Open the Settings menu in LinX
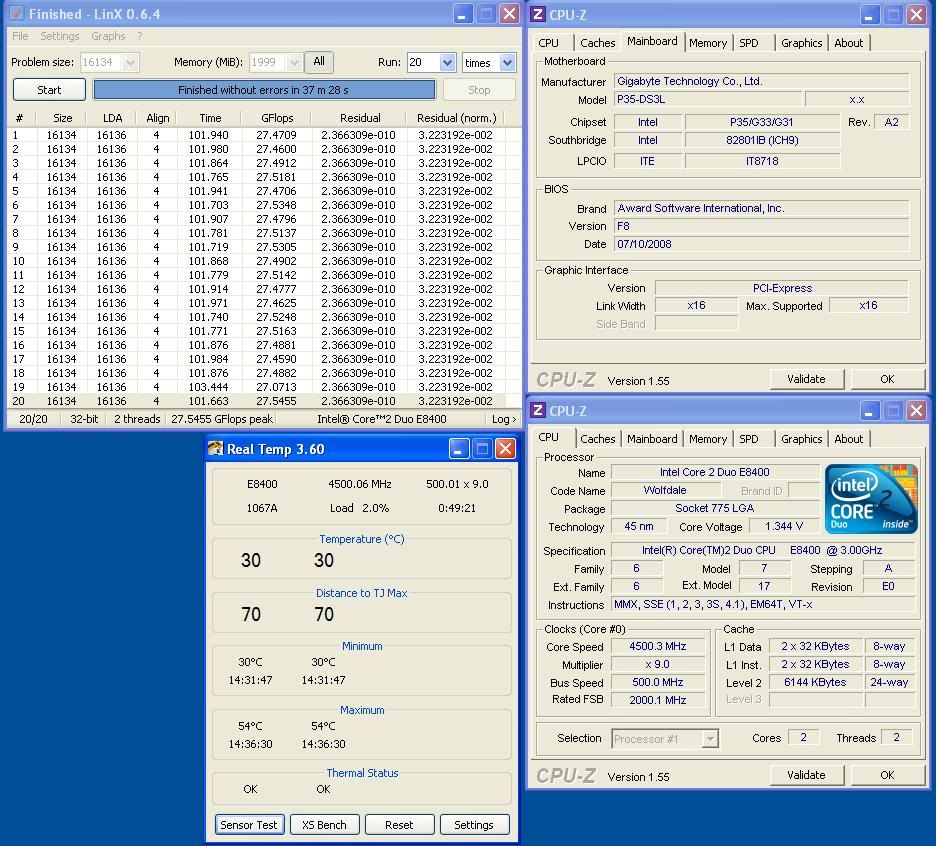 pos(60,36)
